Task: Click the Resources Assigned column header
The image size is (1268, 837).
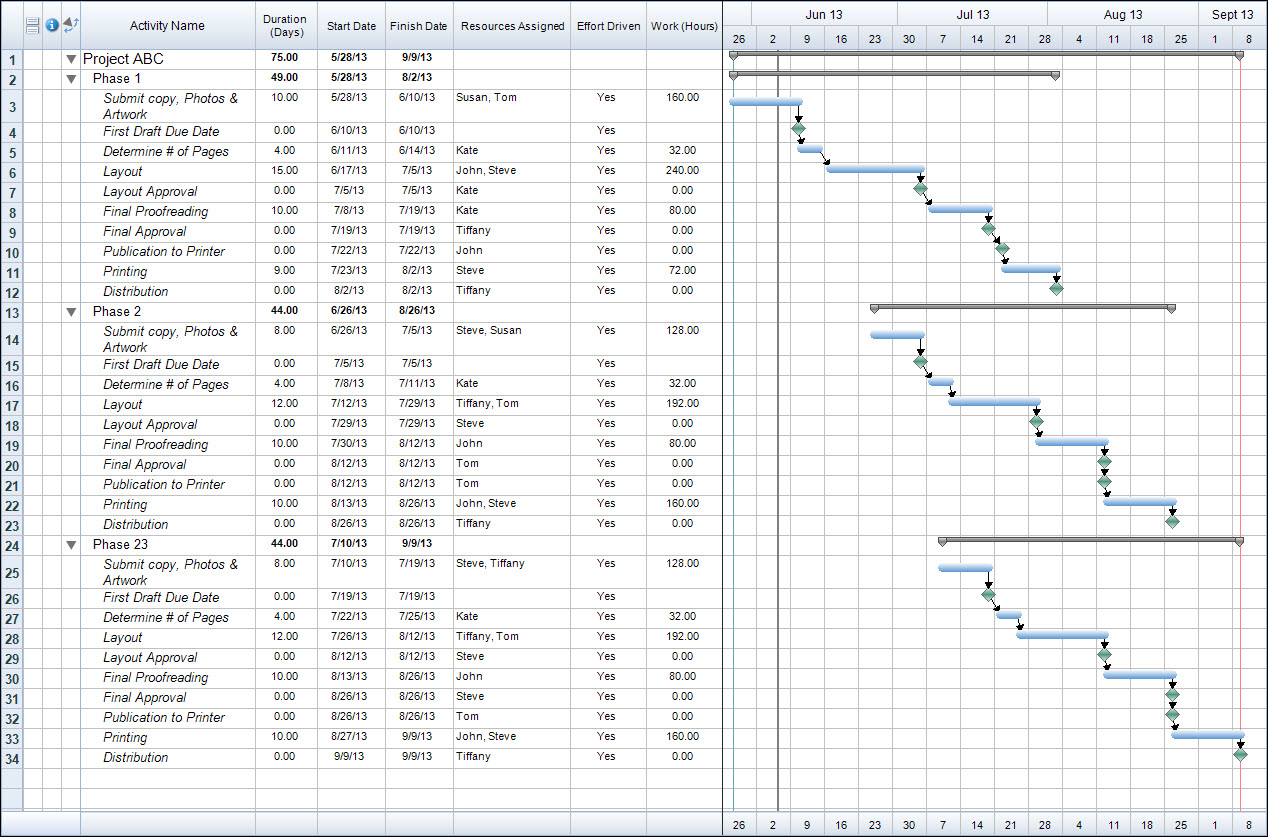Action: 512,26
